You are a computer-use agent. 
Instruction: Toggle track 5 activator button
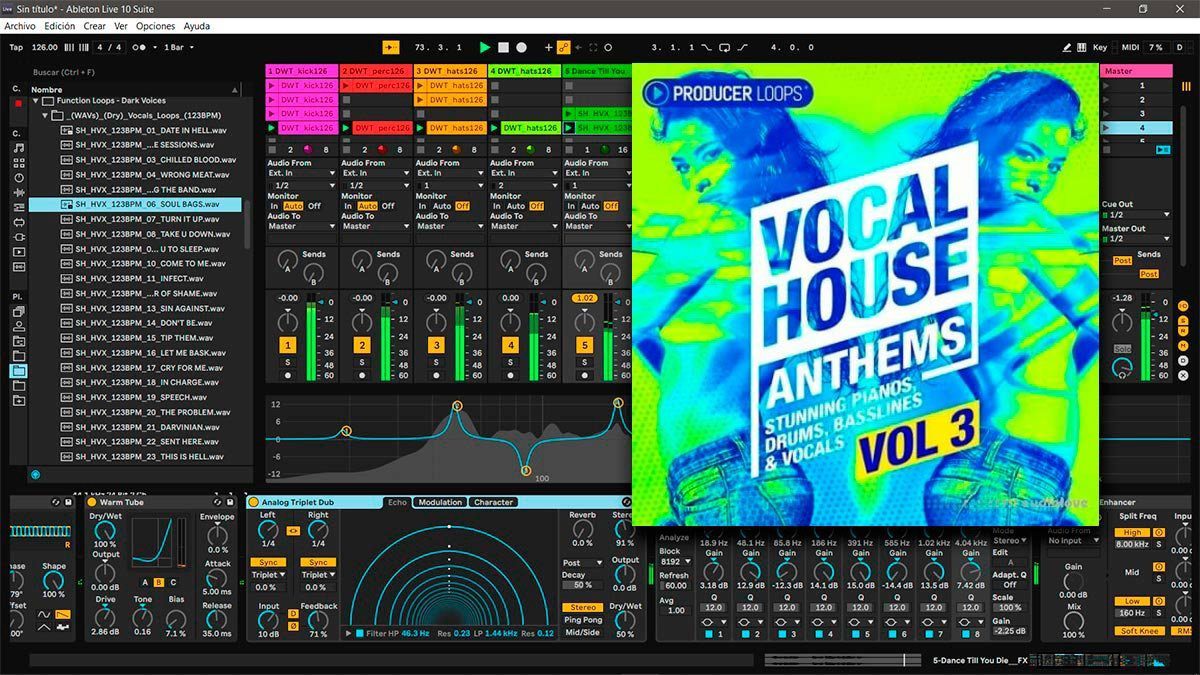584,345
